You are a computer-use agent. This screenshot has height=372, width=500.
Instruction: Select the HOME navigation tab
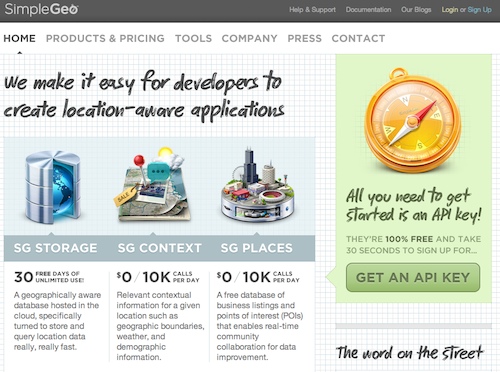19,38
